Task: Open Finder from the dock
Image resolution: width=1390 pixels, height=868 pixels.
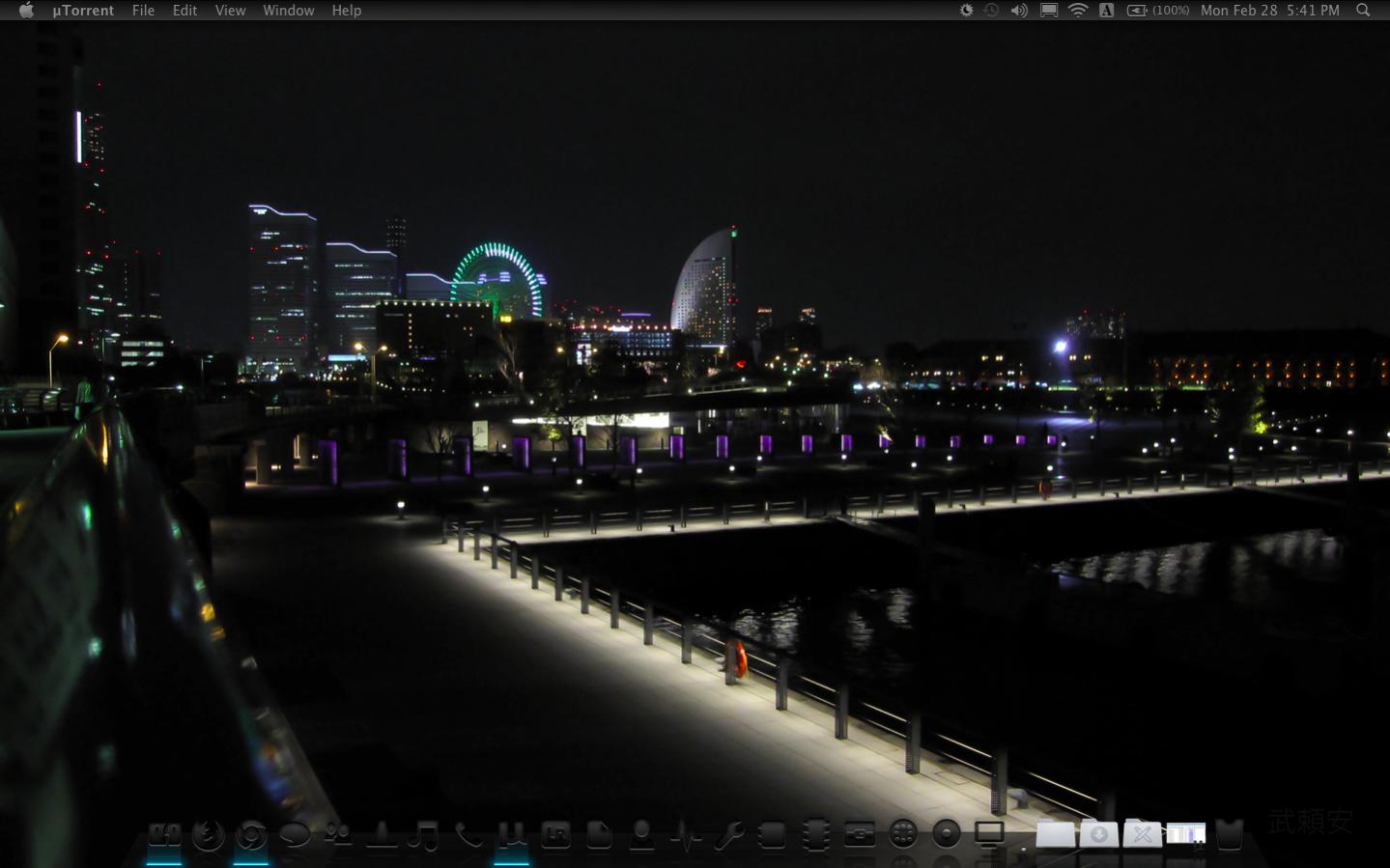Action: (x=164, y=834)
